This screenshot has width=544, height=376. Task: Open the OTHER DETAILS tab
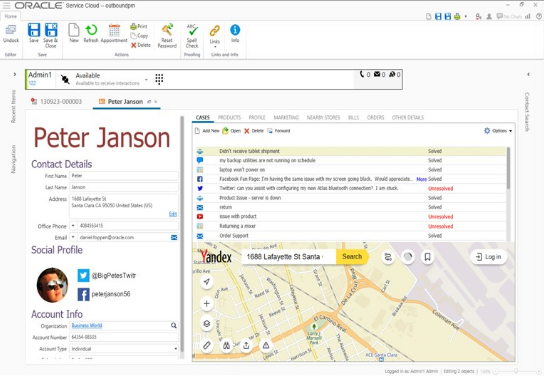pos(408,118)
